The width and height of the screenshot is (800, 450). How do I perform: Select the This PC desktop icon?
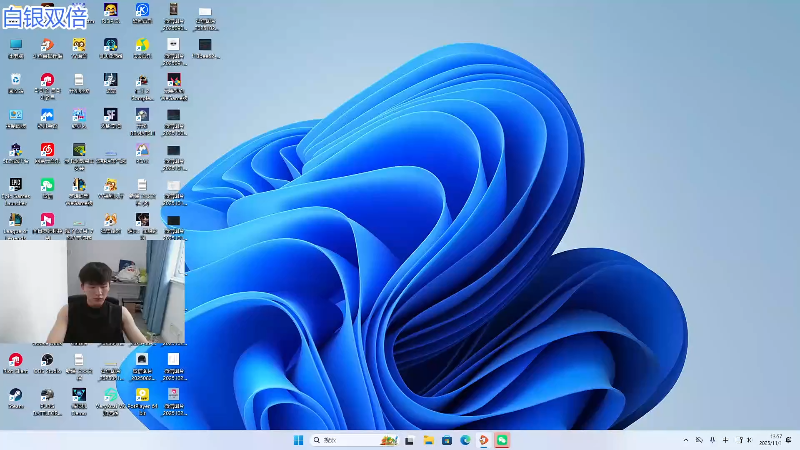tap(15, 46)
